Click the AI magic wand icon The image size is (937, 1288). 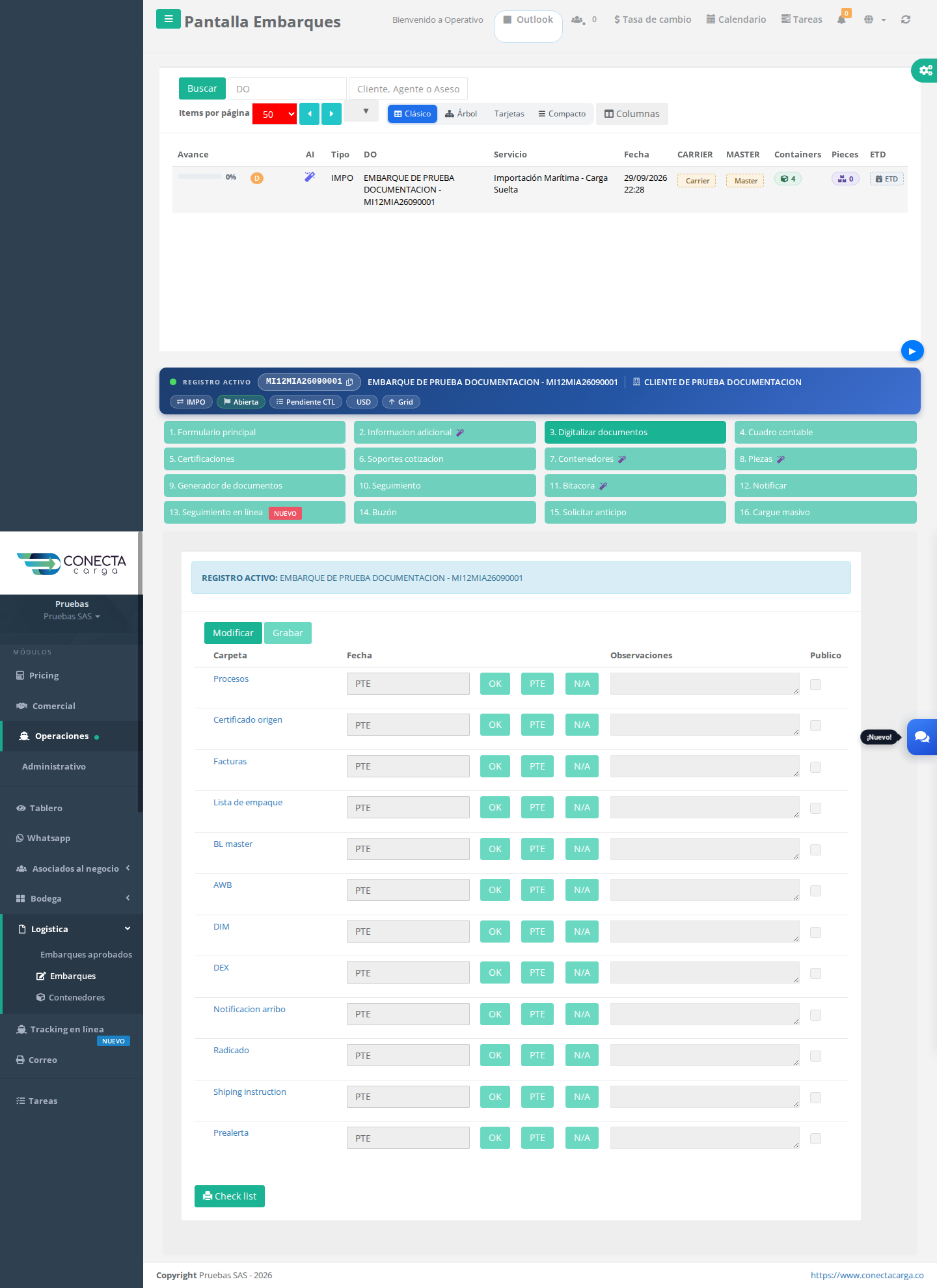pyautogui.click(x=310, y=177)
